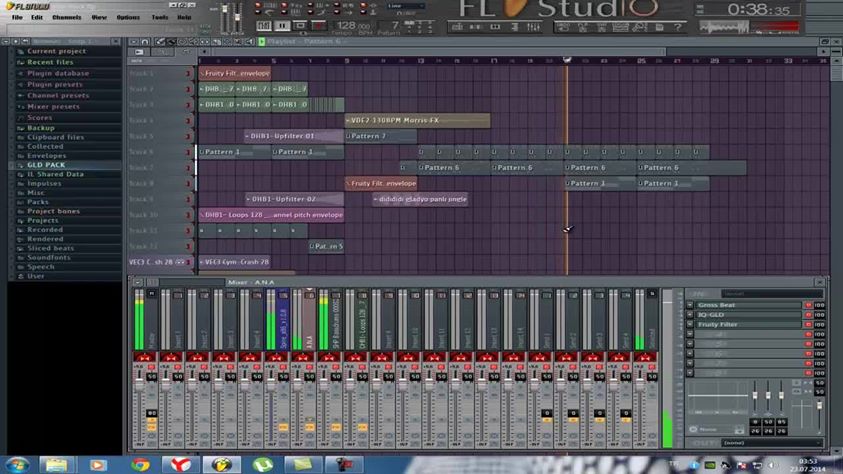The width and height of the screenshot is (843, 474).
Task: Expand GLD PACK folder in browser
Action: pyautogui.click(x=46, y=165)
